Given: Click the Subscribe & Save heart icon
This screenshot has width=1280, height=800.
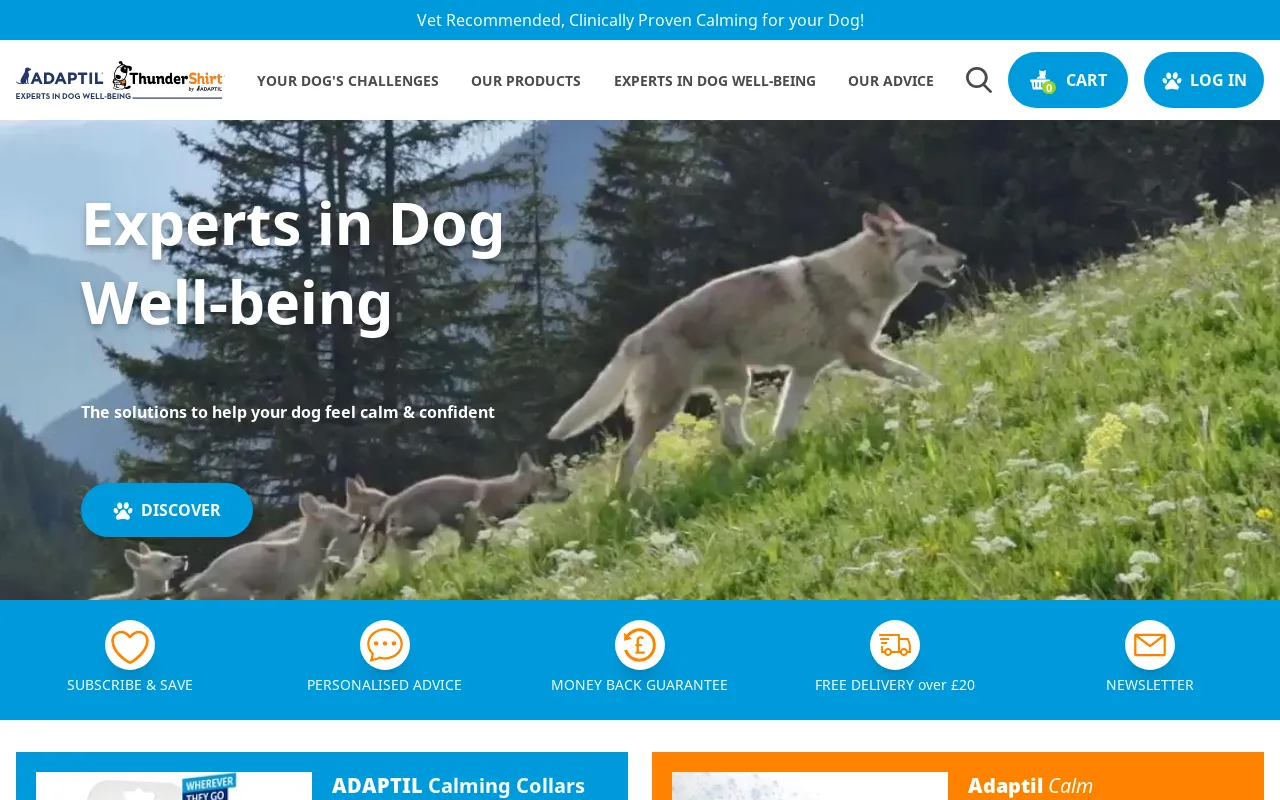Looking at the screenshot, I should coord(130,645).
